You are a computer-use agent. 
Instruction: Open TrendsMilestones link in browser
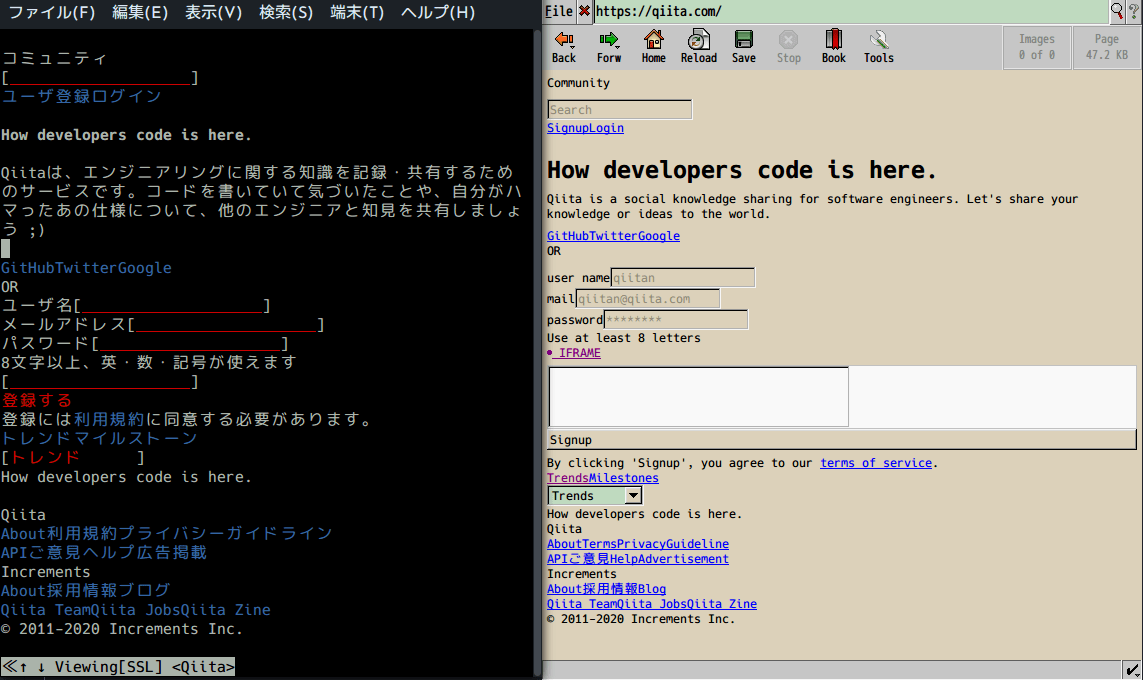tap(603, 478)
